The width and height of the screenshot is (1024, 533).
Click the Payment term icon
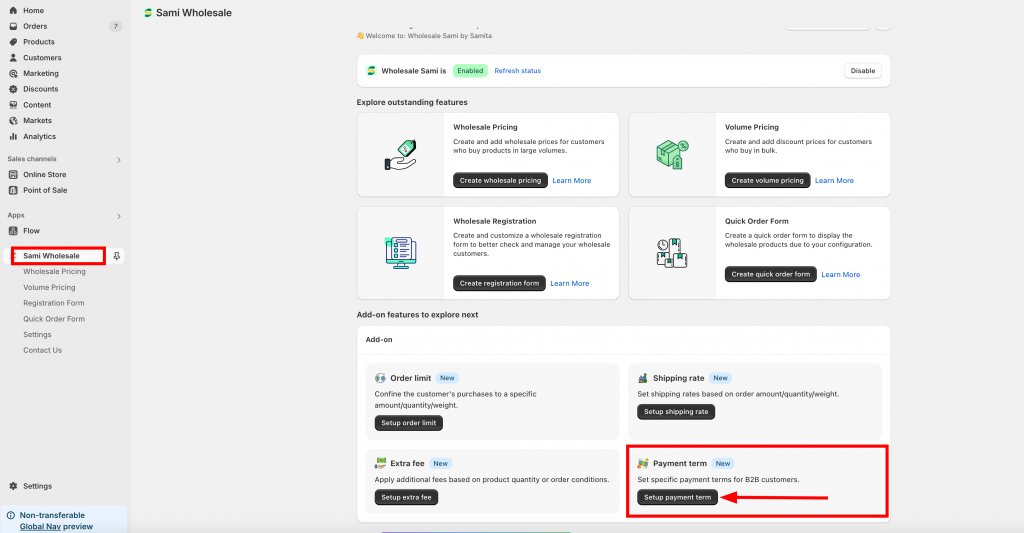point(643,463)
